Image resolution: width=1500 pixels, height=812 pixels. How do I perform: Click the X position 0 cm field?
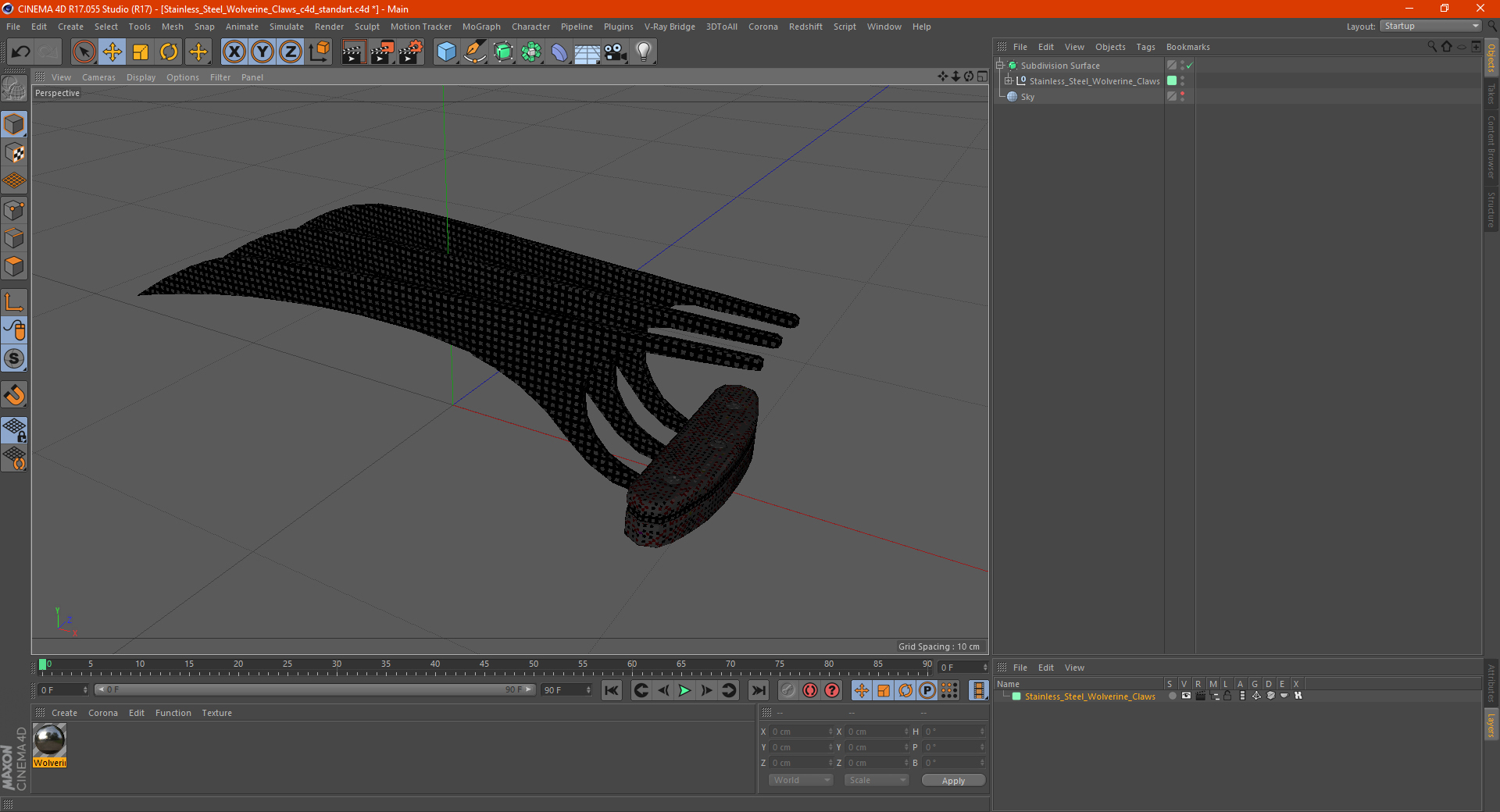click(x=802, y=732)
